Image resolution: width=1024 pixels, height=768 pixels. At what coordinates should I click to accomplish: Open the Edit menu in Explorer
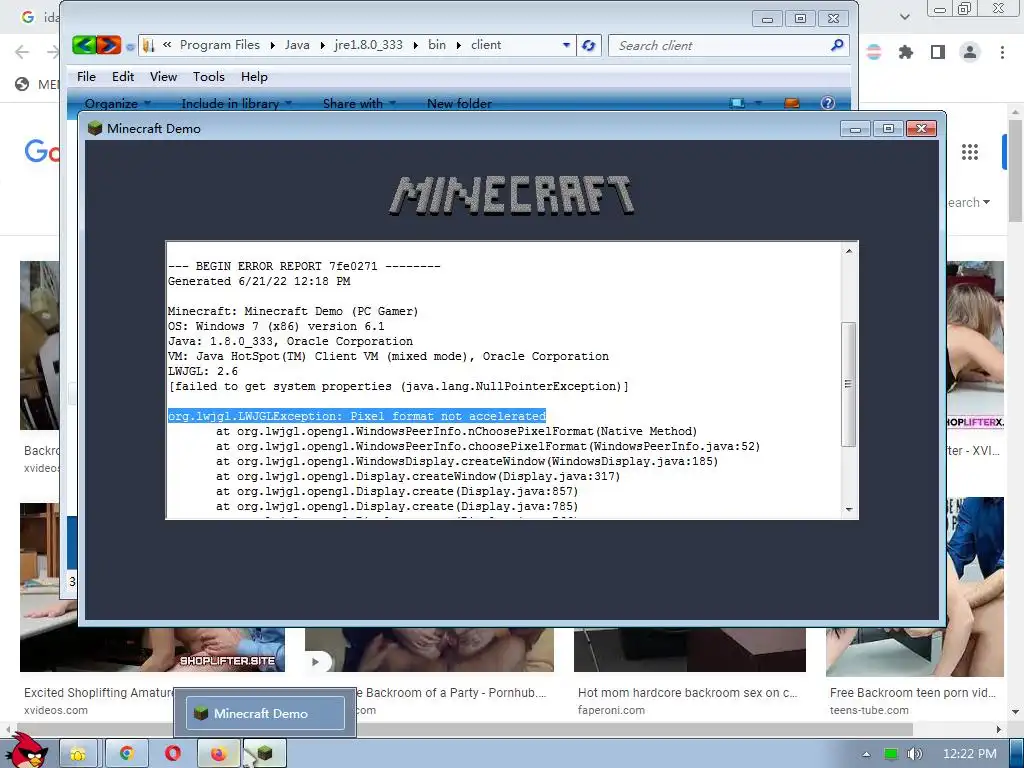[x=123, y=76]
